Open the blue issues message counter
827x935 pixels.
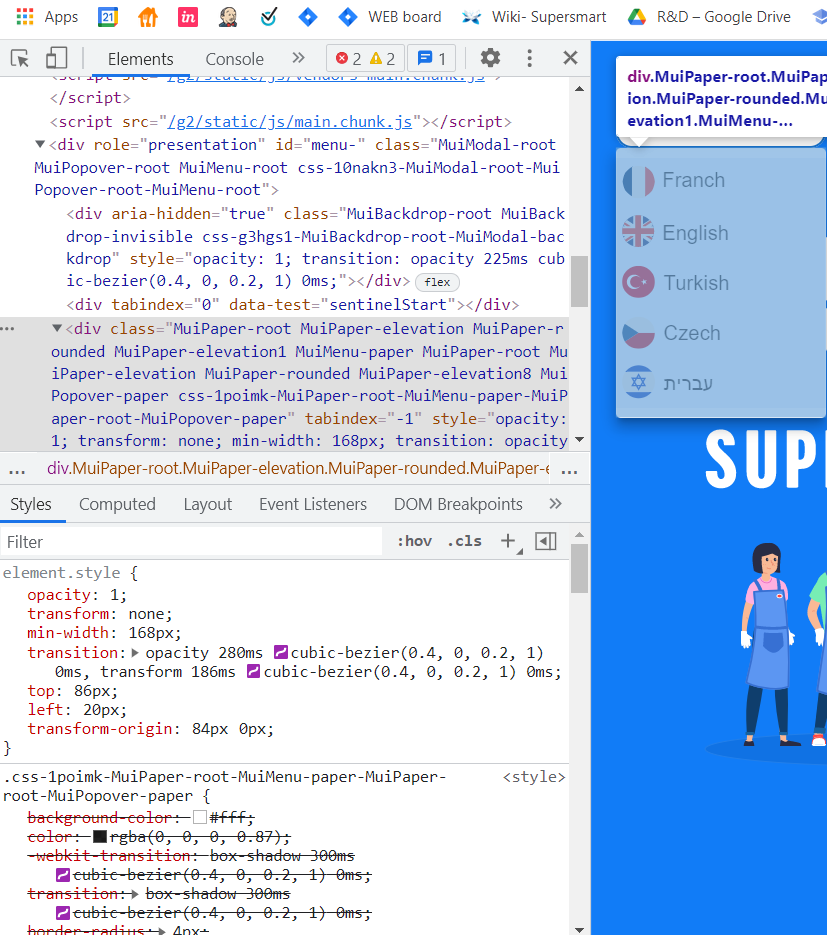coord(432,58)
